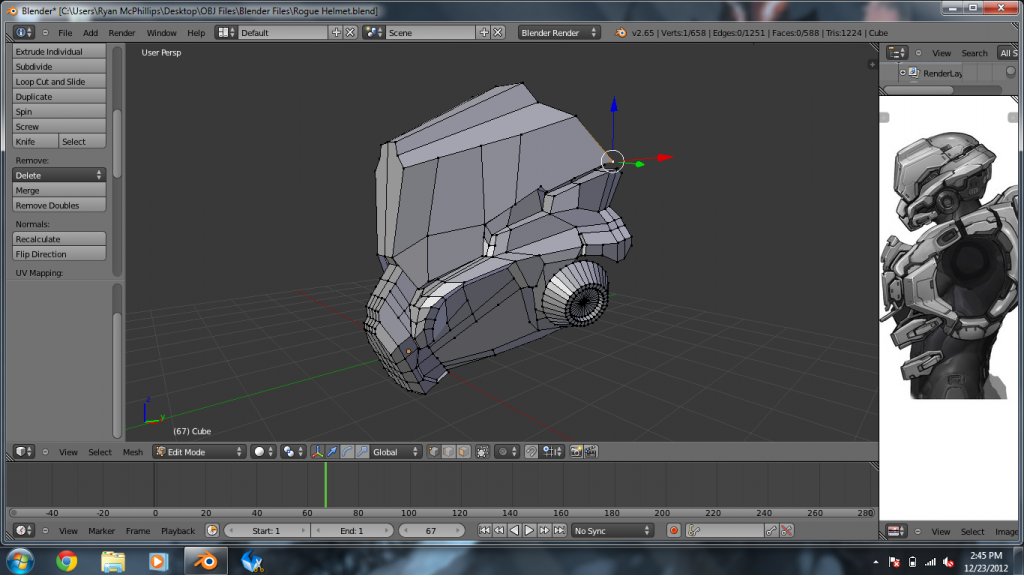Click the Recalculate normals button

(59, 239)
